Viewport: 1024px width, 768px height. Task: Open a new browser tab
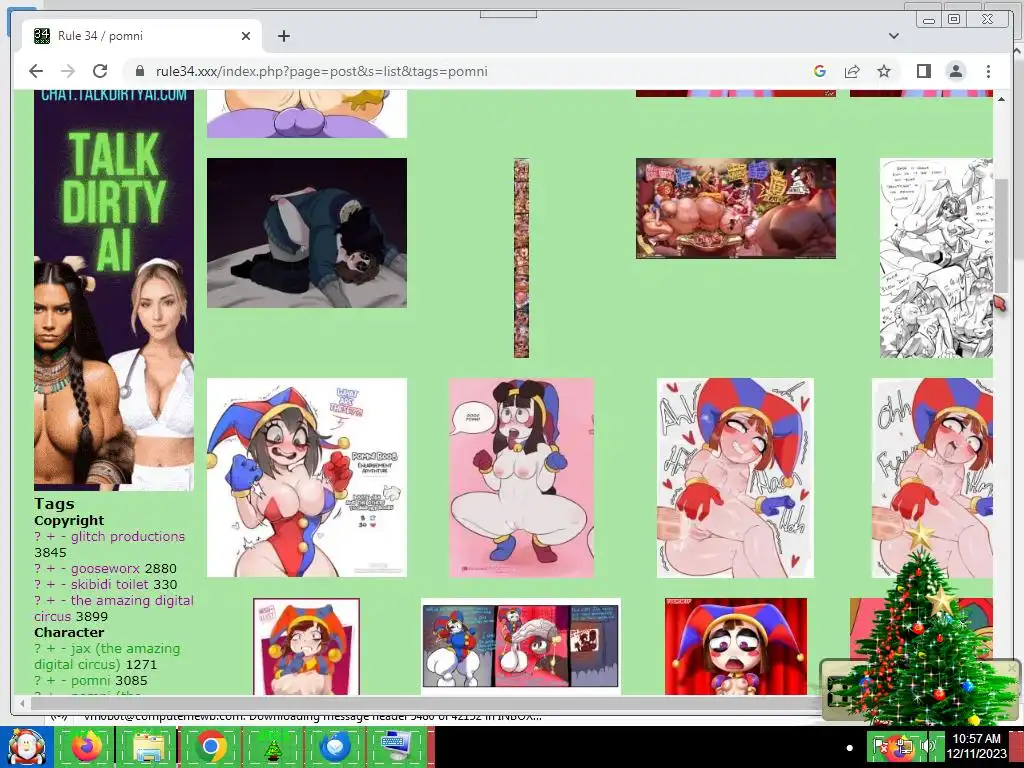click(x=283, y=36)
